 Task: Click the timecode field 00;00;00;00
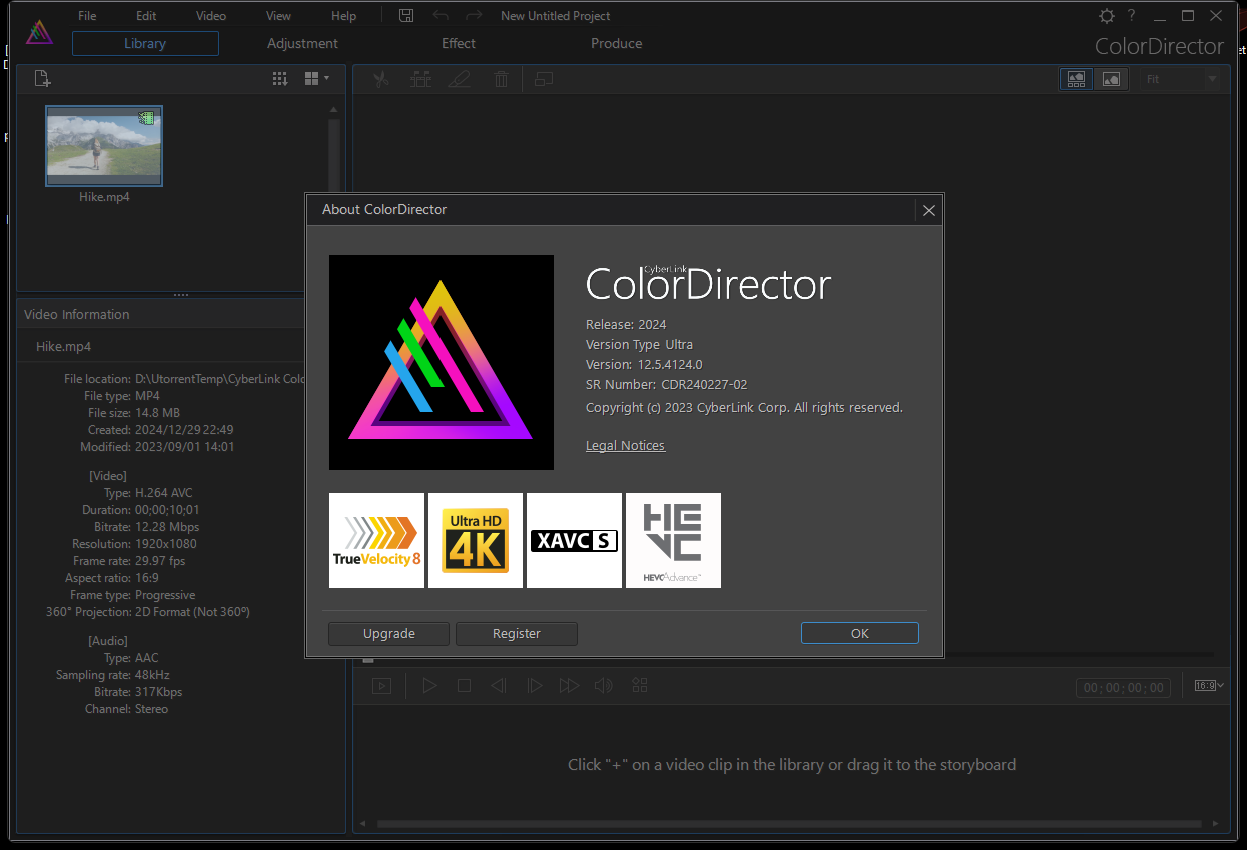click(x=1124, y=688)
